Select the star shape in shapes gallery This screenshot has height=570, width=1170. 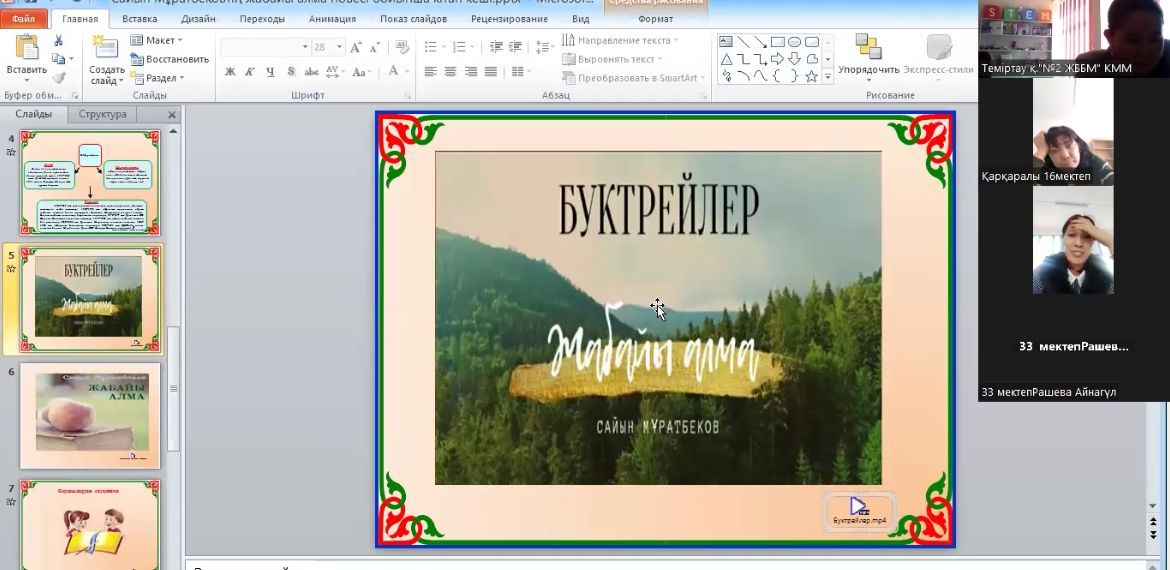(x=811, y=76)
